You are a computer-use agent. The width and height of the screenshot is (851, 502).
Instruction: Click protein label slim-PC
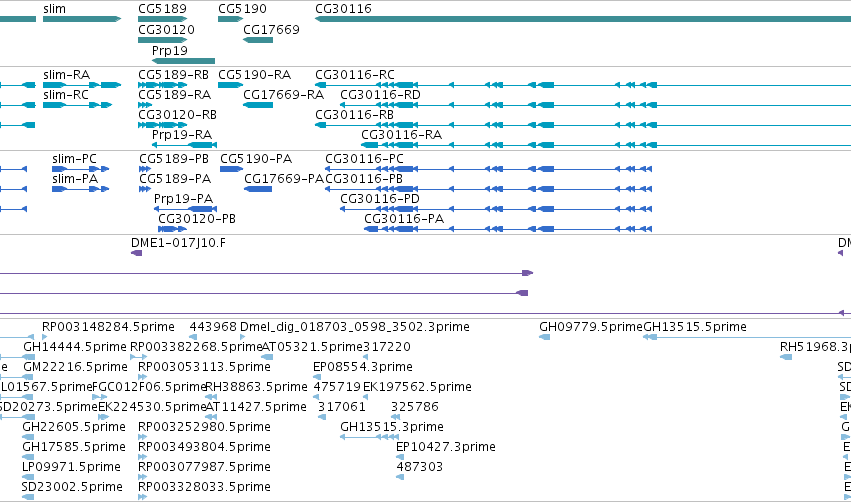(74, 158)
